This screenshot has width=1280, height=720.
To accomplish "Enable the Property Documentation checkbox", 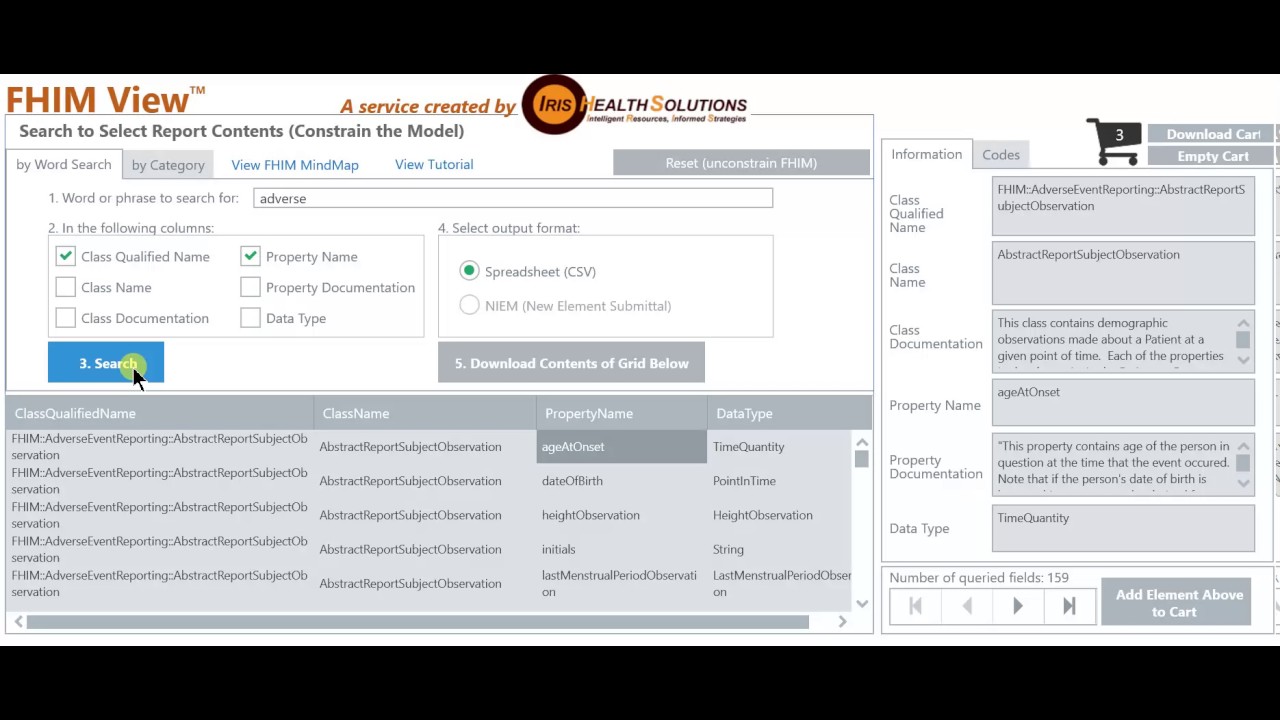I will pyautogui.click(x=250, y=287).
